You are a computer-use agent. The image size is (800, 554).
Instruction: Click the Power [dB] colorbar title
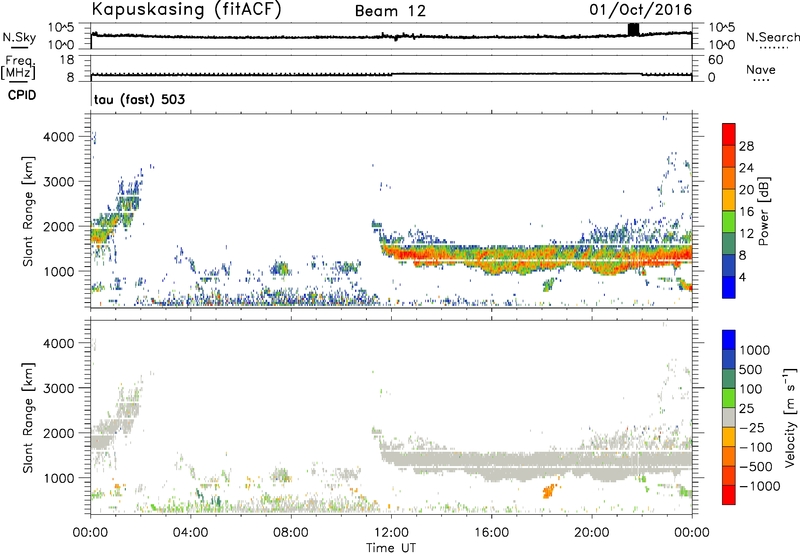(764, 211)
